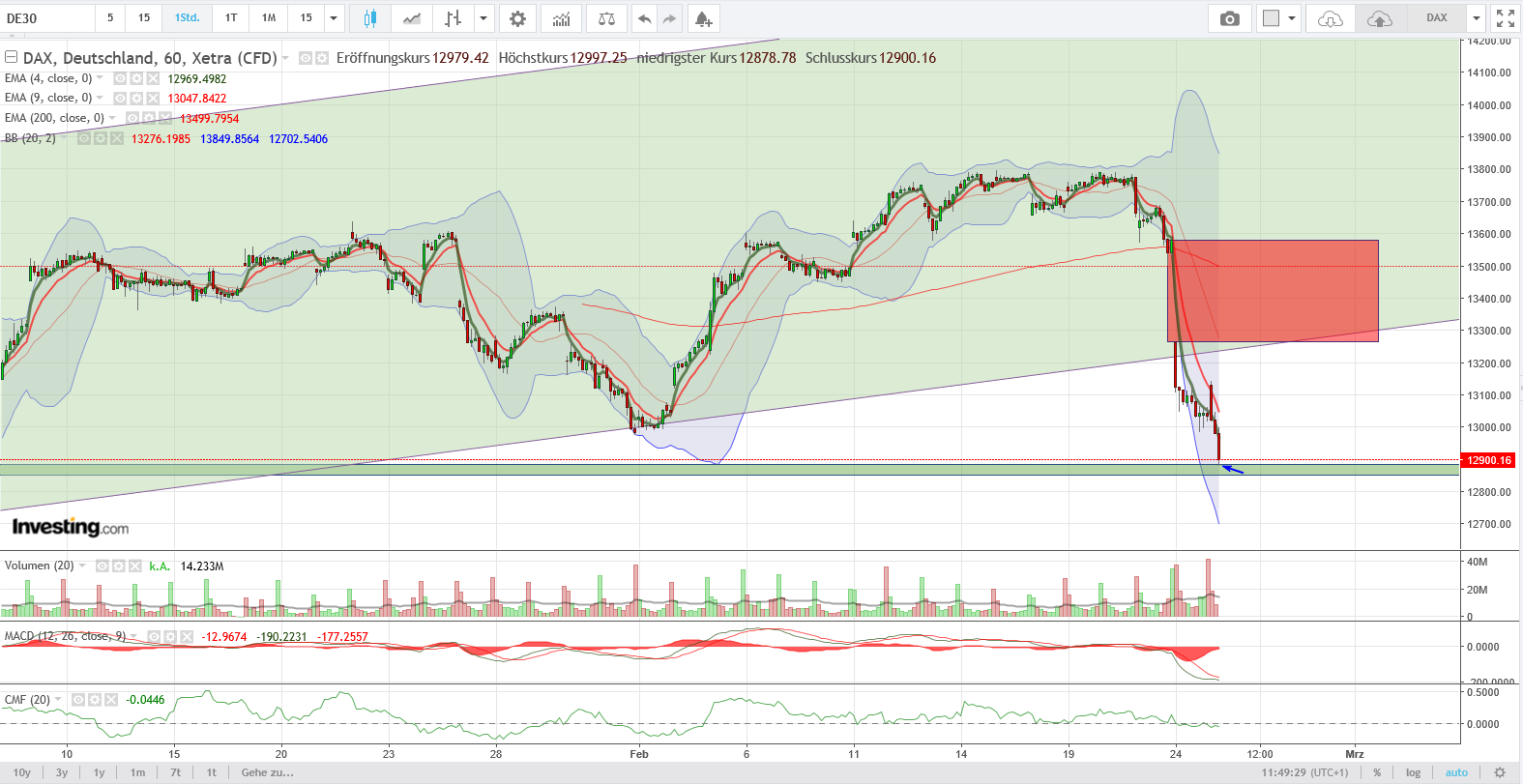Open format settings for DAX main series
The image size is (1523, 784).
321,58
